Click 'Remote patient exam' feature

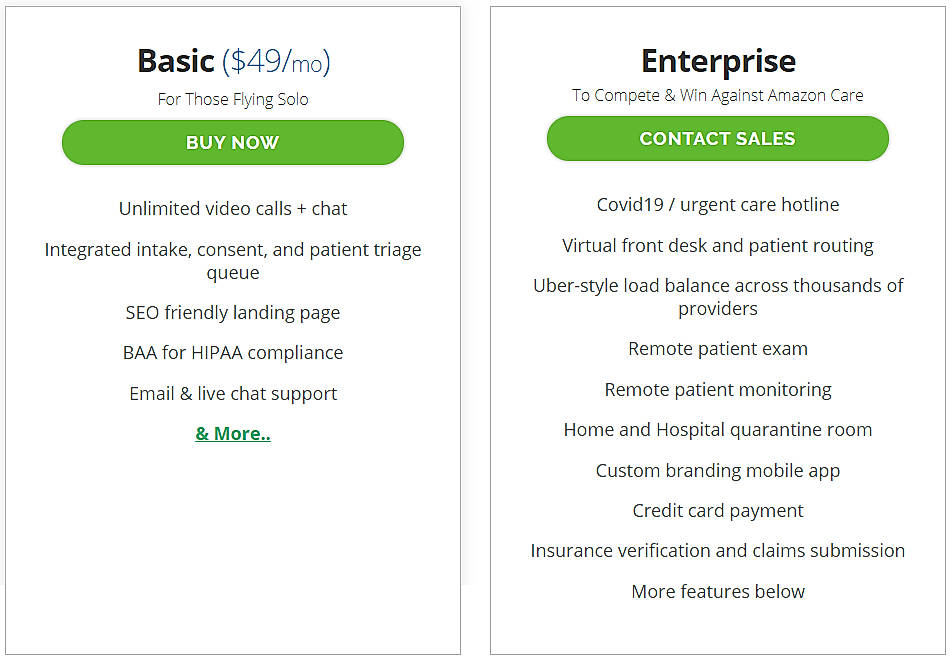pyautogui.click(x=717, y=348)
